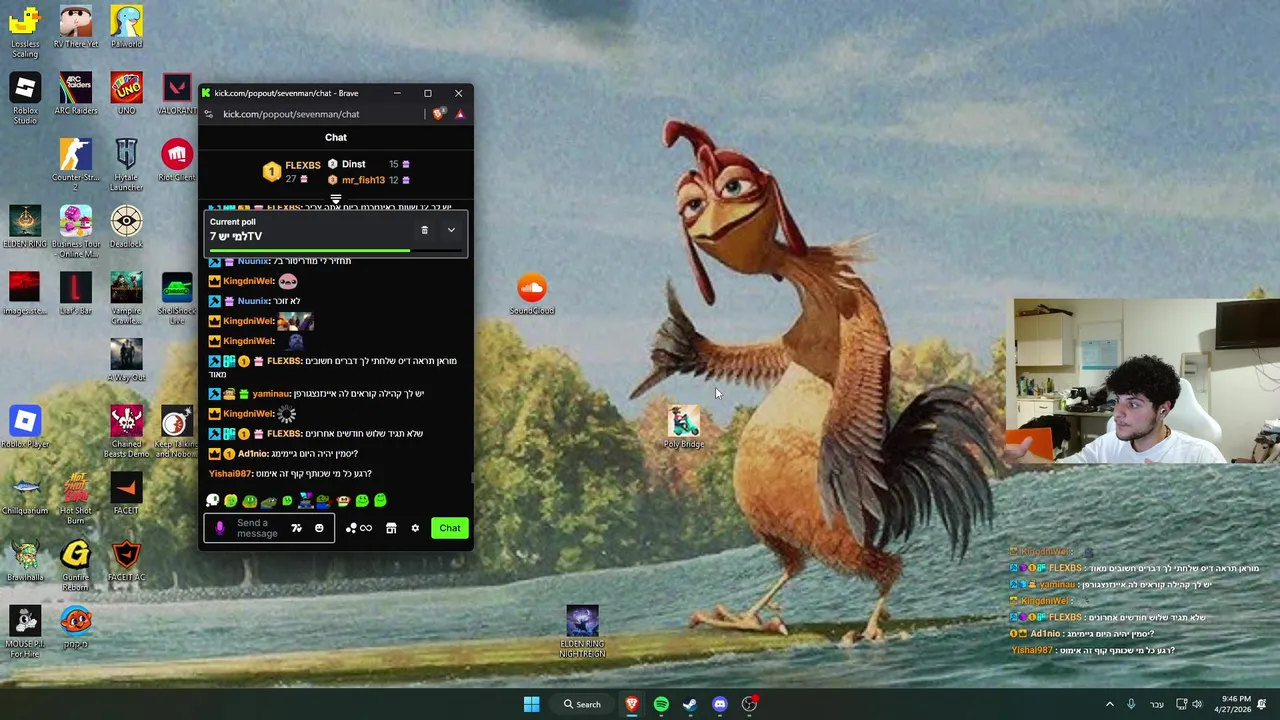Open Steam from the taskbar
The width and height of the screenshot is (1280, 720).
click(x=690, y=704)
